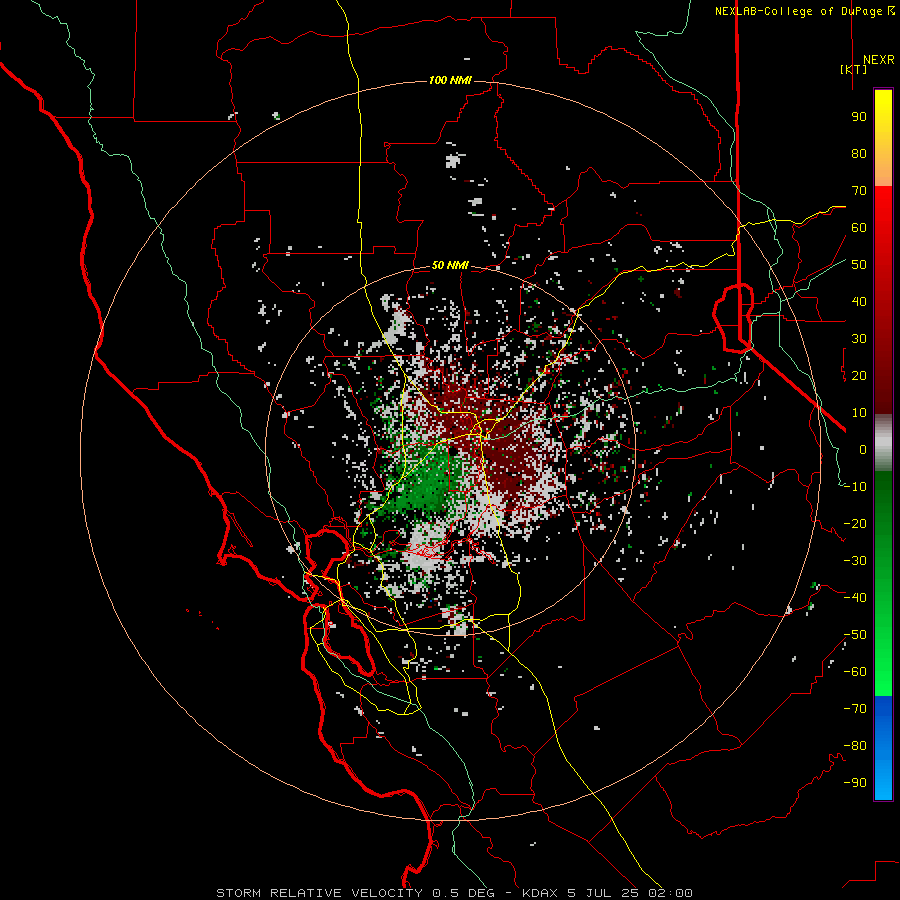Click the NEXR label above the scale
The image size is (900, 900).
coord(879,60)
